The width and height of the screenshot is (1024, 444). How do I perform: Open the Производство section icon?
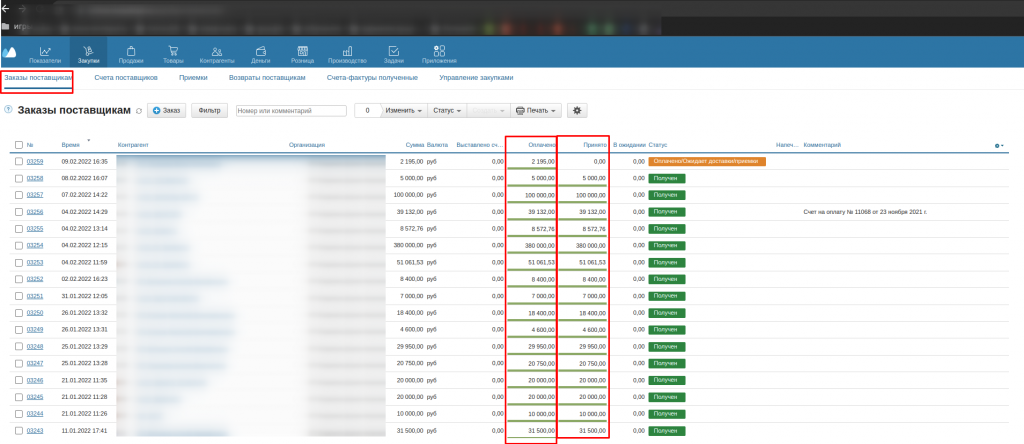coord(347,52)
